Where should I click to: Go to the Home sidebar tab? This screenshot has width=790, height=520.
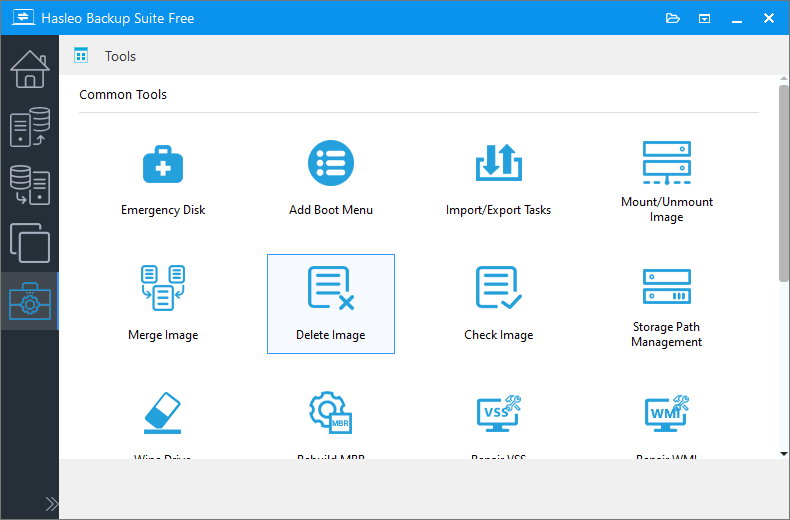click(30, 69)
